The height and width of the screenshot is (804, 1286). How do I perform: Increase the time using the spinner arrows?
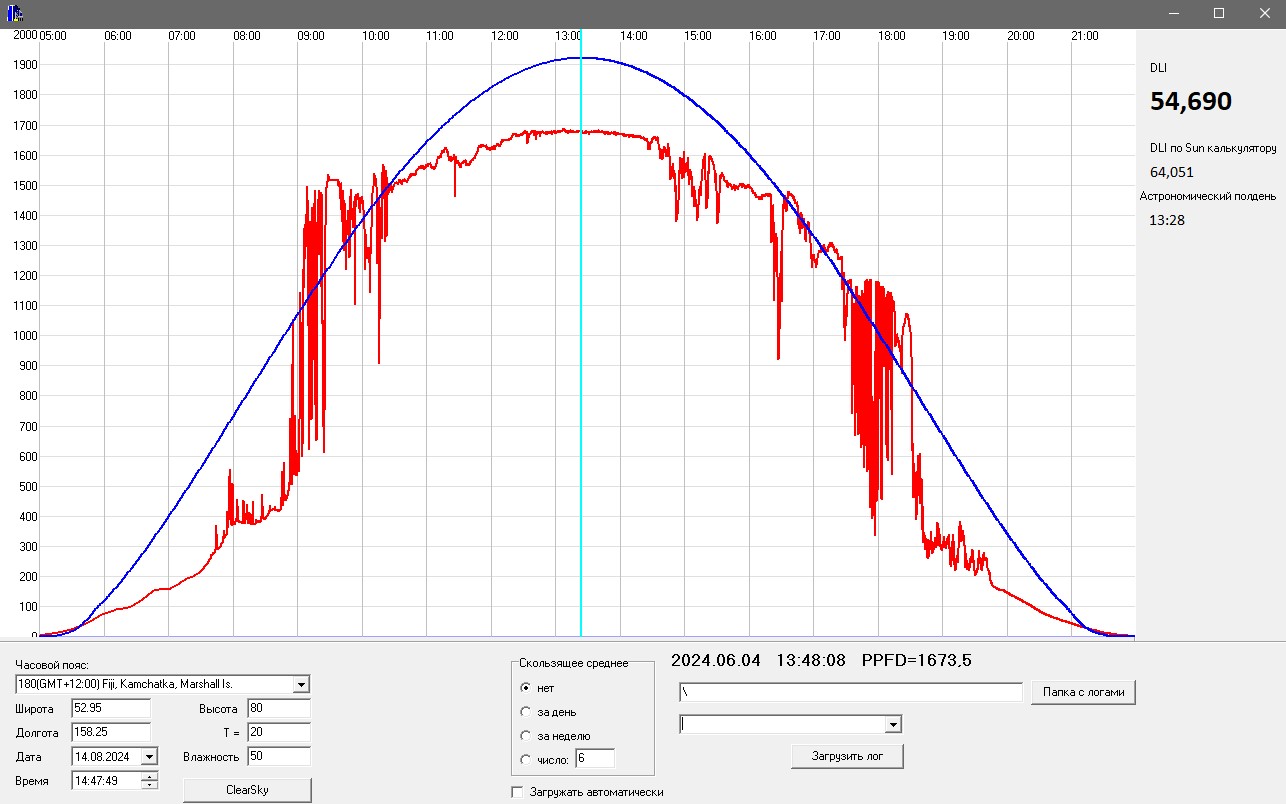pos(149,776)
